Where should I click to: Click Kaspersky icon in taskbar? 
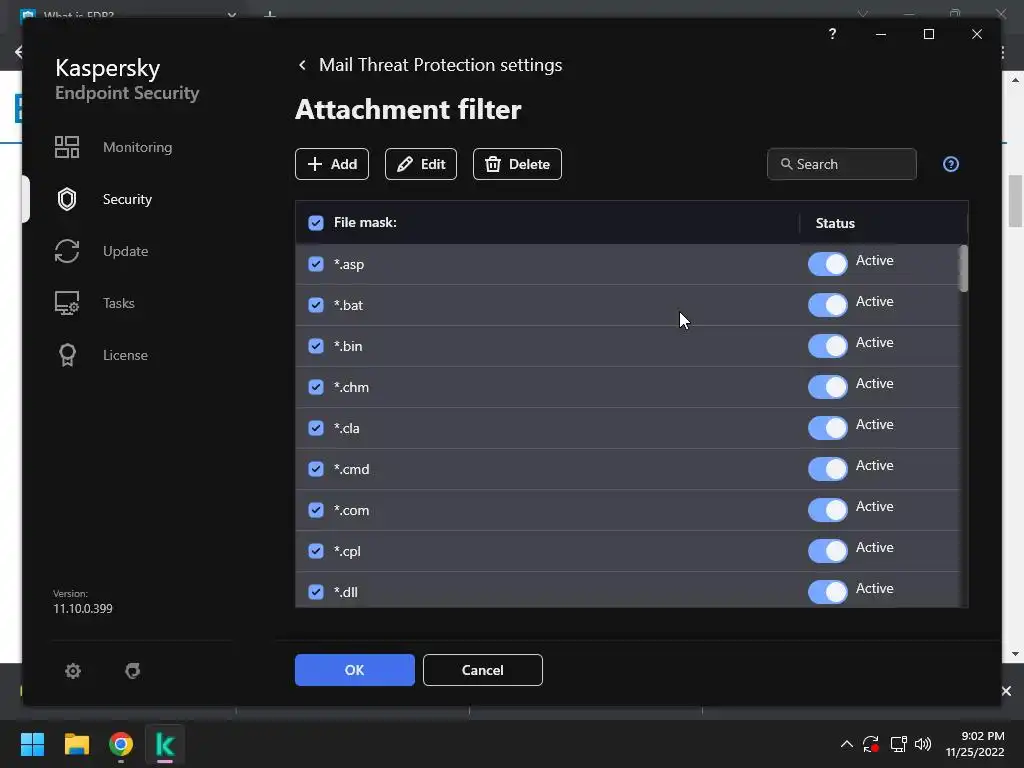click(x=165, y=744)
